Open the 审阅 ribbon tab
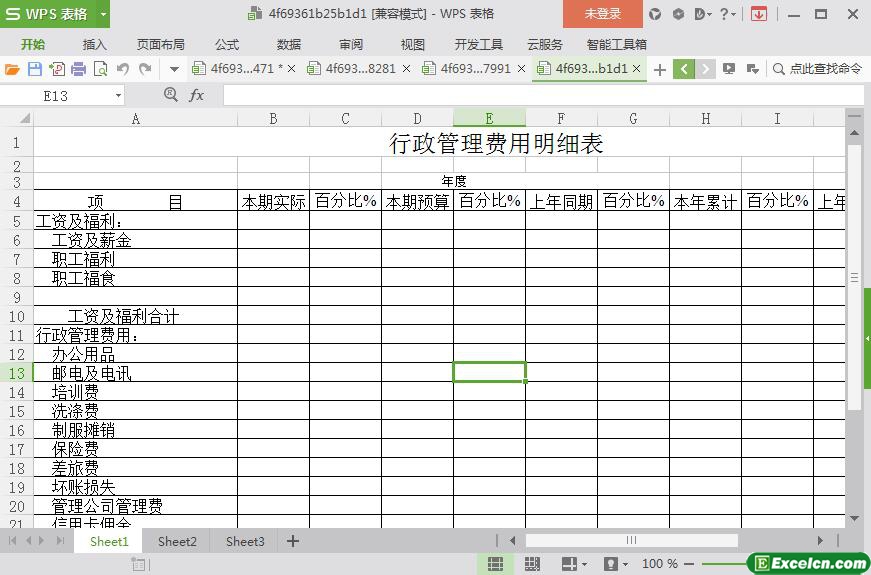Image resolution: width=871 pixels, height=575 pixels. tap(351, 44)
